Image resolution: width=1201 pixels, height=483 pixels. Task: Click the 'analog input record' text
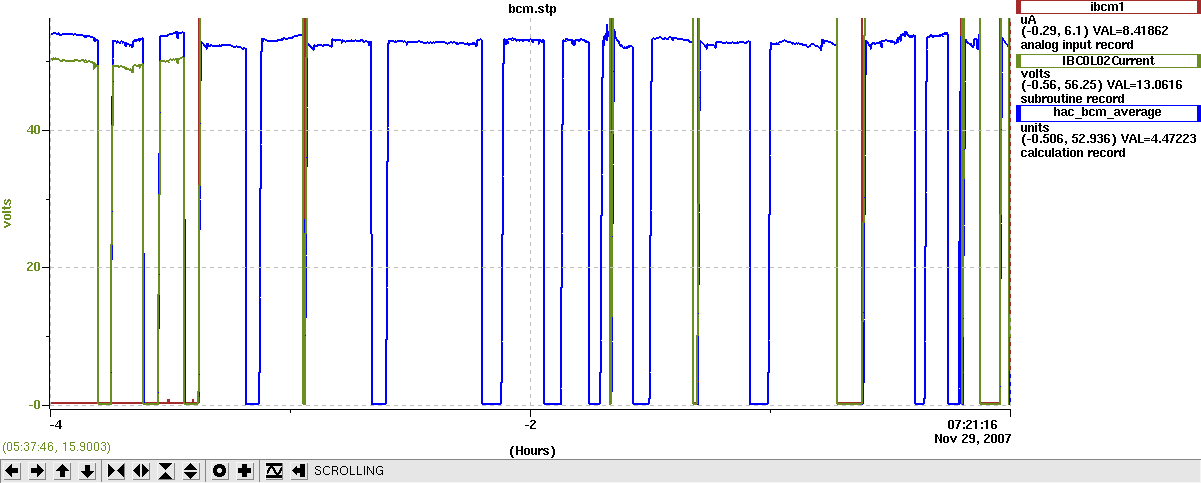1076,45
